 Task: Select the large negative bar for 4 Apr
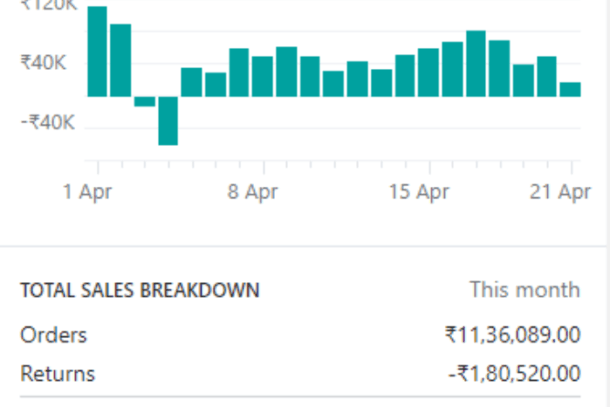(168, 121)
